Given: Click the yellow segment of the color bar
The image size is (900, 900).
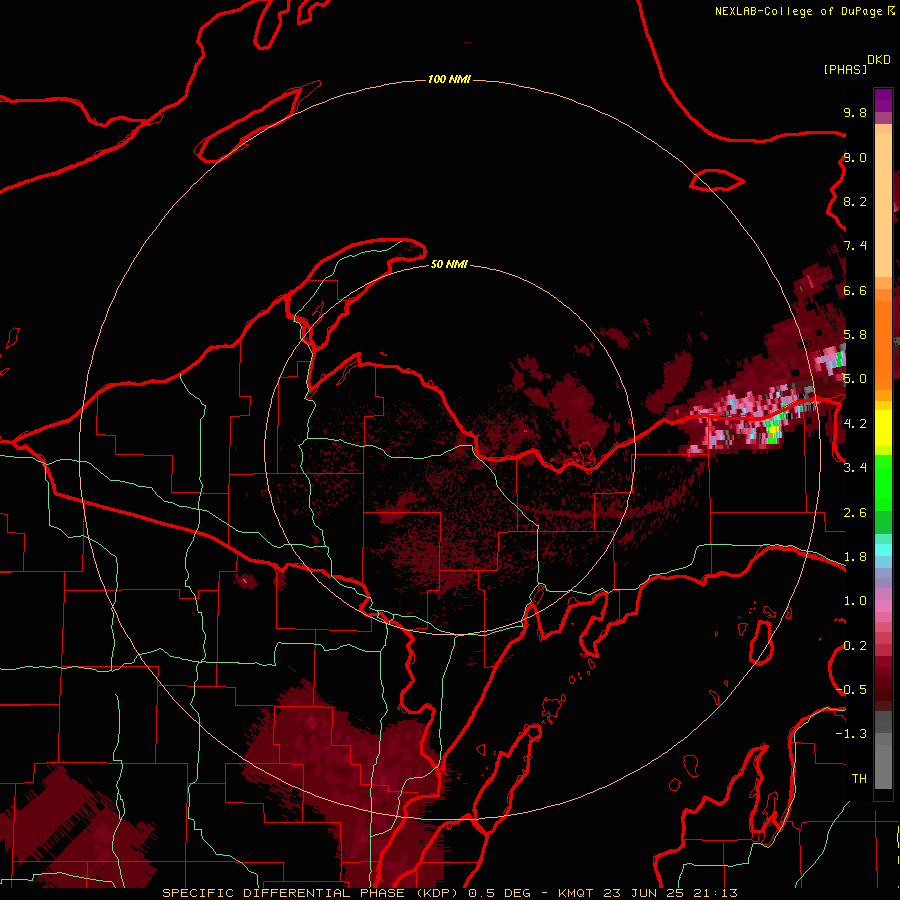Looking at the screenshot, I should point(883,428).
